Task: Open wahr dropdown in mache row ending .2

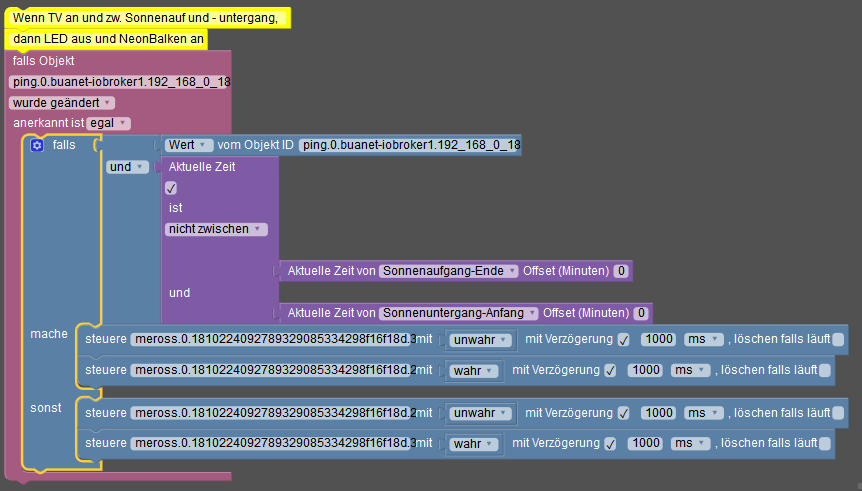Action: 473,371
